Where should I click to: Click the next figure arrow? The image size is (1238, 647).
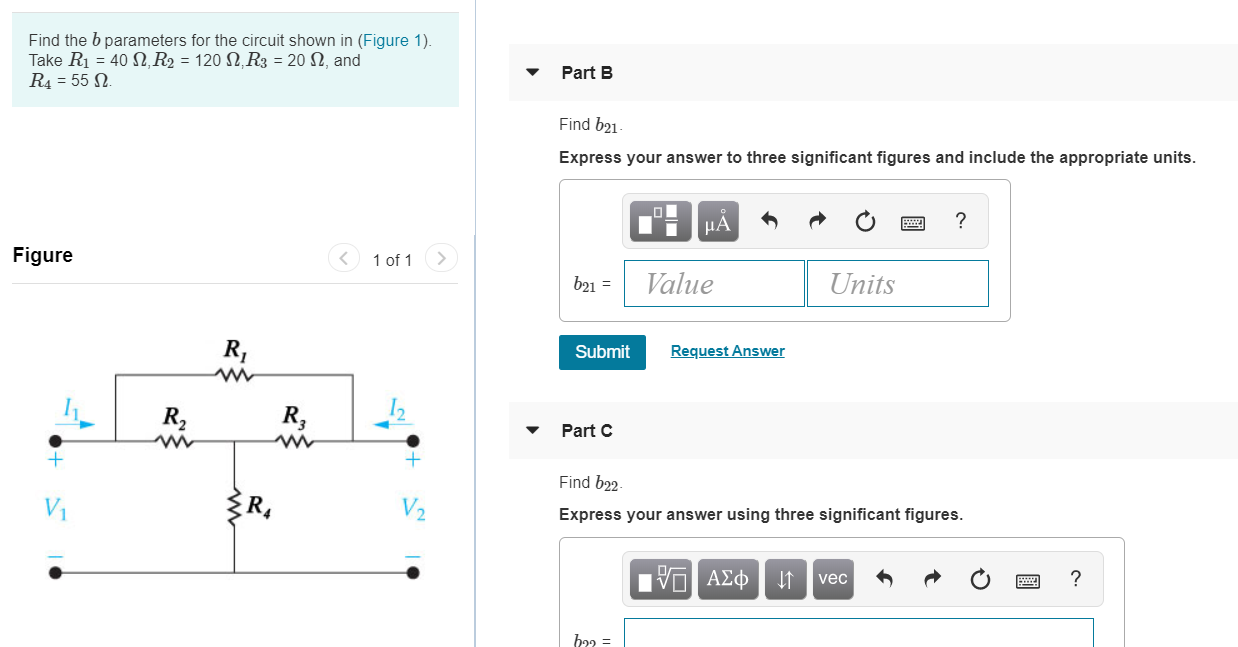click(x=442, y=257)
